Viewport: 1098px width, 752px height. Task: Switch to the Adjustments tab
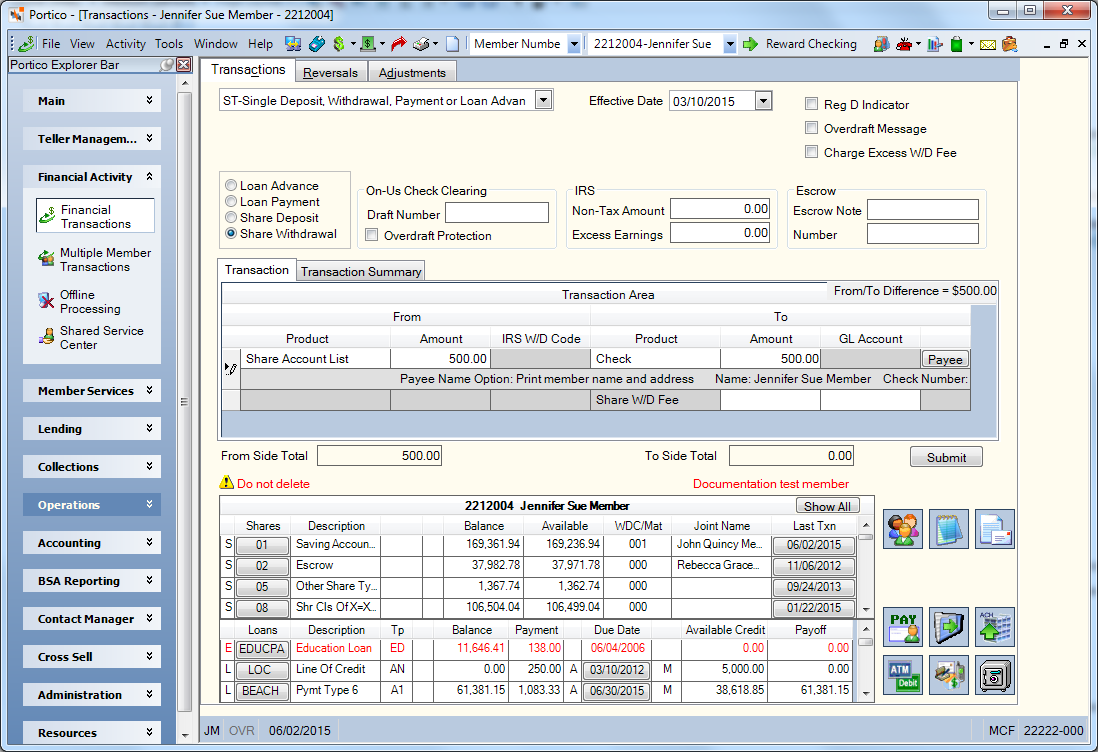(412, 72)
